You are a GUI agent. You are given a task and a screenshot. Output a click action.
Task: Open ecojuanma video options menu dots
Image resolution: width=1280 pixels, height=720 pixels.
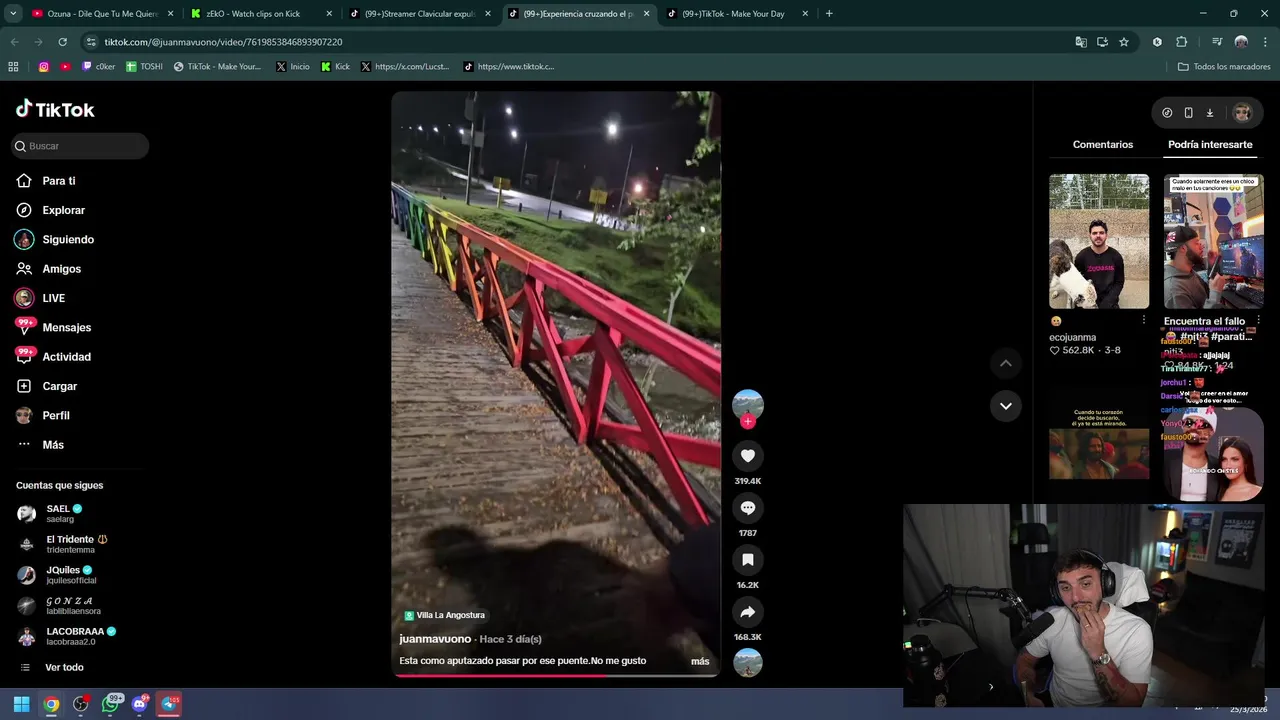tap(1144, 320)
